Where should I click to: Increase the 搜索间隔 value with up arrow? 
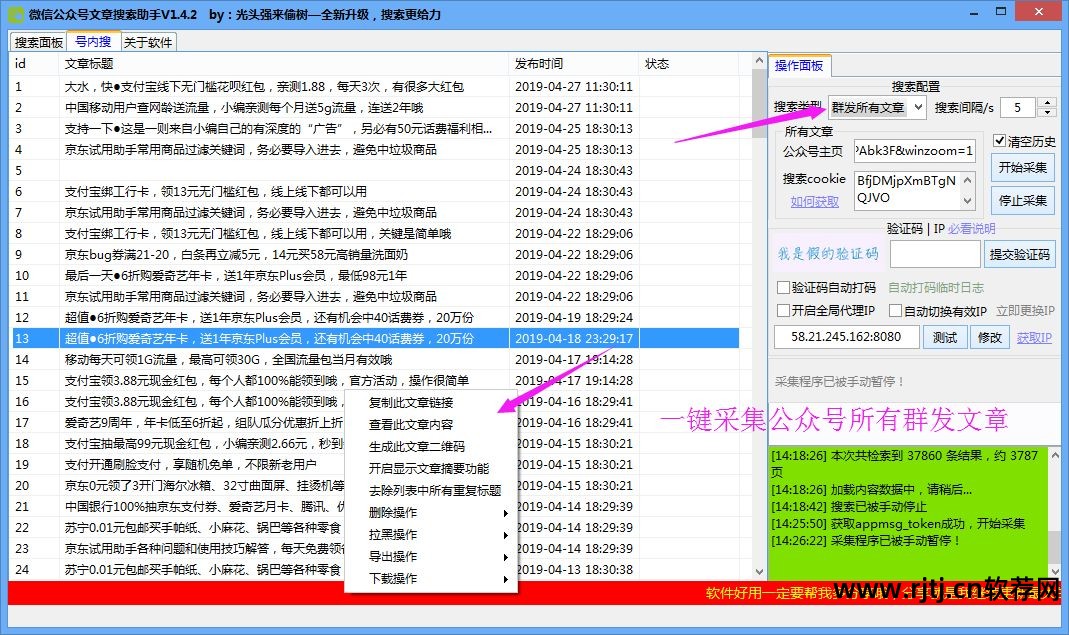[x=1047, y=102]
